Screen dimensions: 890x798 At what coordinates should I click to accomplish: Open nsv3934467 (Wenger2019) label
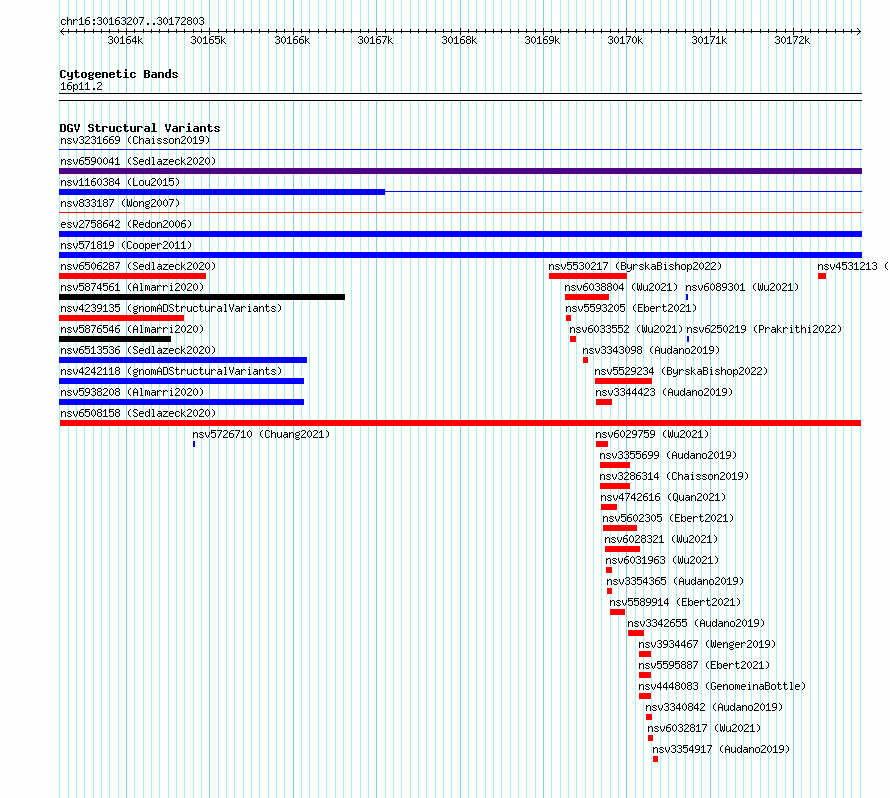[x=707, y=644]
